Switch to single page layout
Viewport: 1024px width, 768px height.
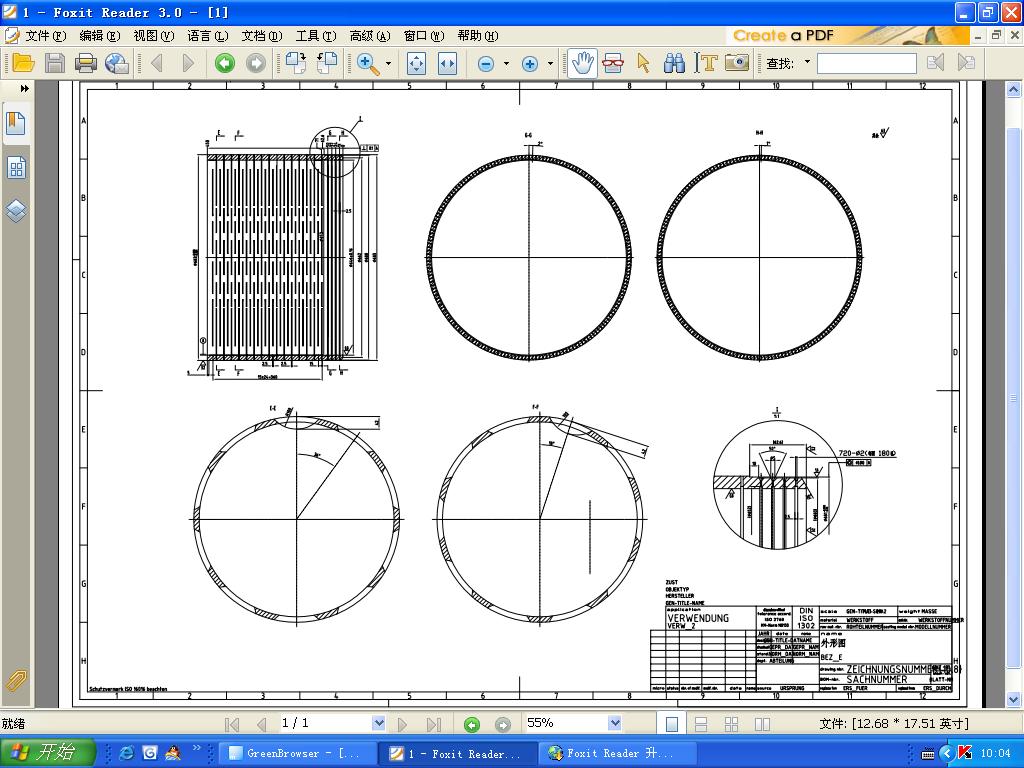coord(671,724)
